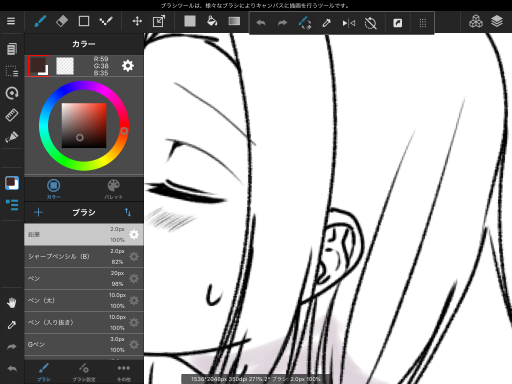The image size is (512, 384).
Task: Open the canvas rotate menu in sidebar
Action: (x=12, y=93)
